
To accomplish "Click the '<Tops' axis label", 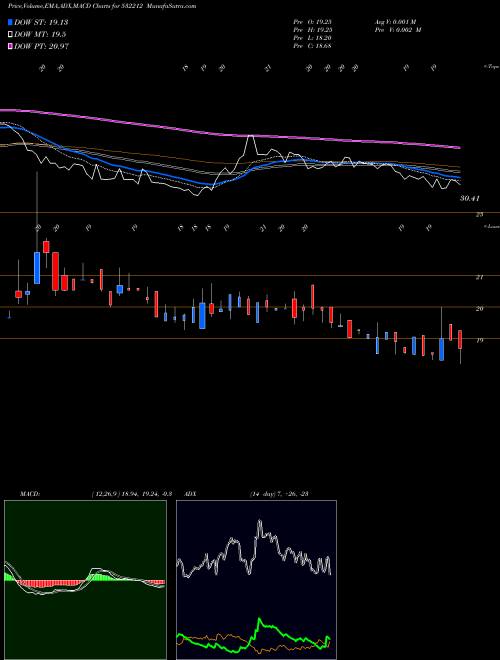I will tap(491, 67).
